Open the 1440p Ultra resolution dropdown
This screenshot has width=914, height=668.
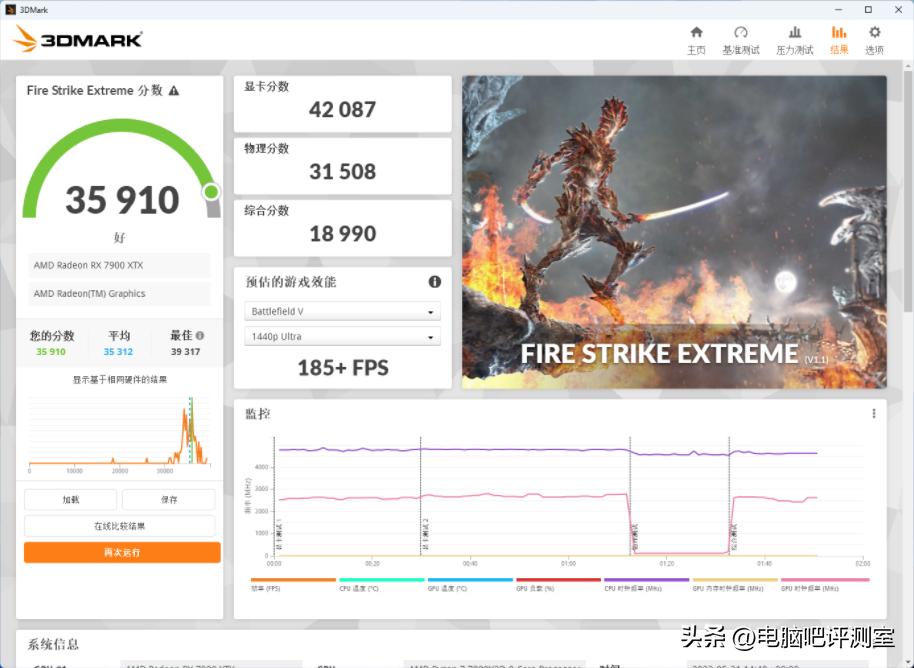pyautogui.click(x=342, y=336)
